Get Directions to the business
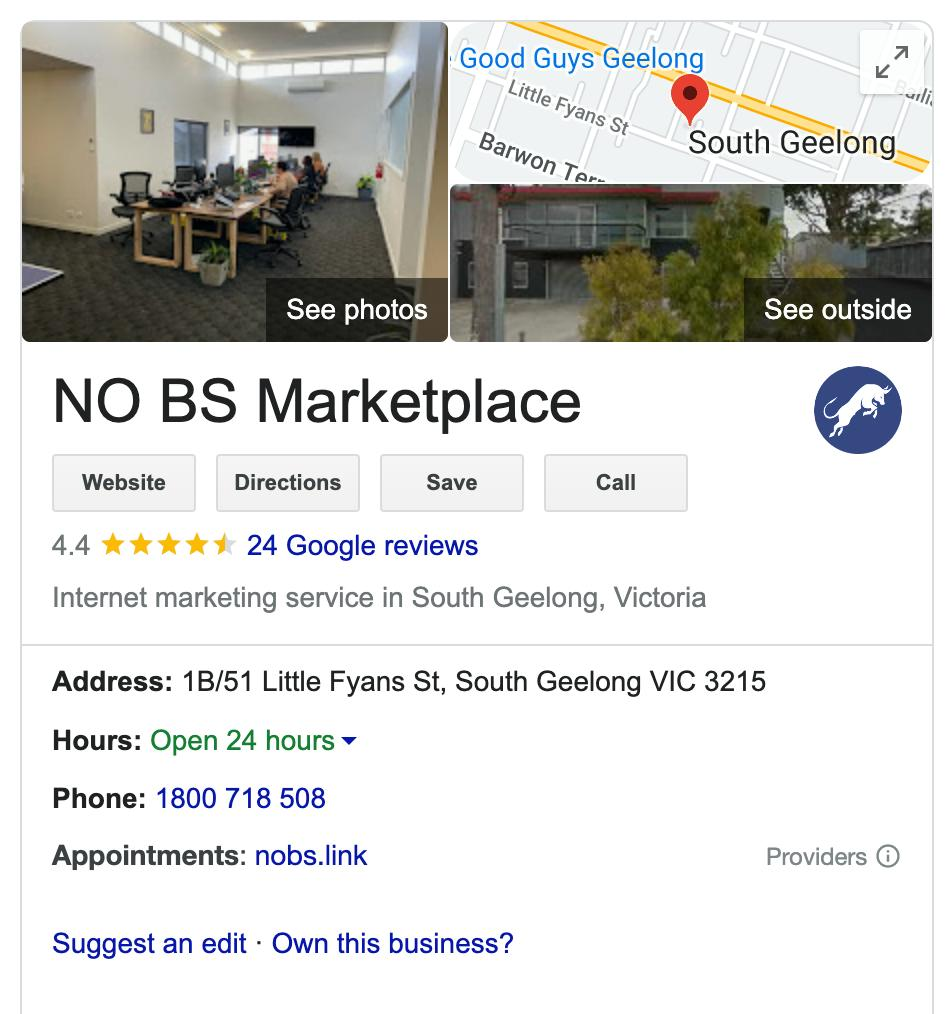952x1014 pixels. (288, 482)
